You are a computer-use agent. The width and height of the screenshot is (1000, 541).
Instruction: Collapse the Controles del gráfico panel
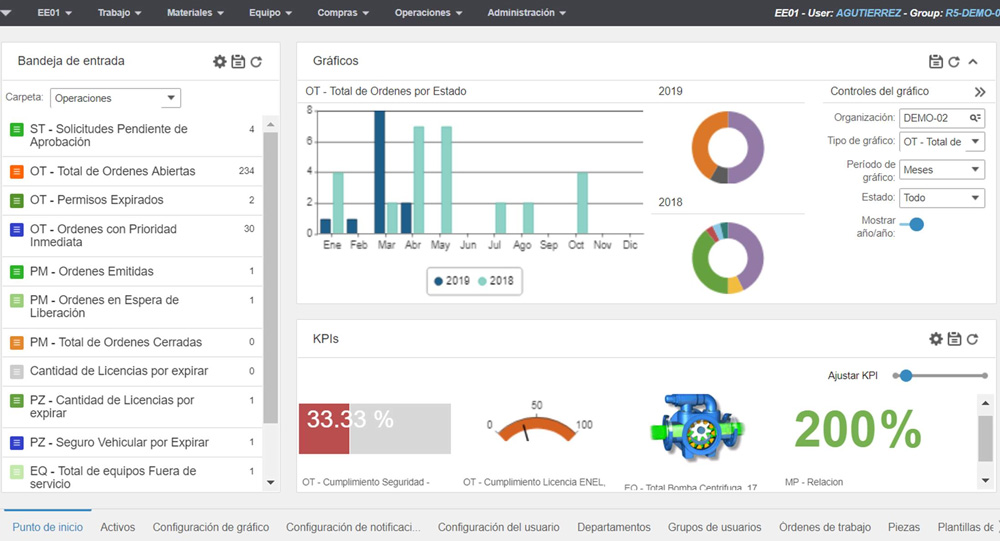(x=980, y=92)
